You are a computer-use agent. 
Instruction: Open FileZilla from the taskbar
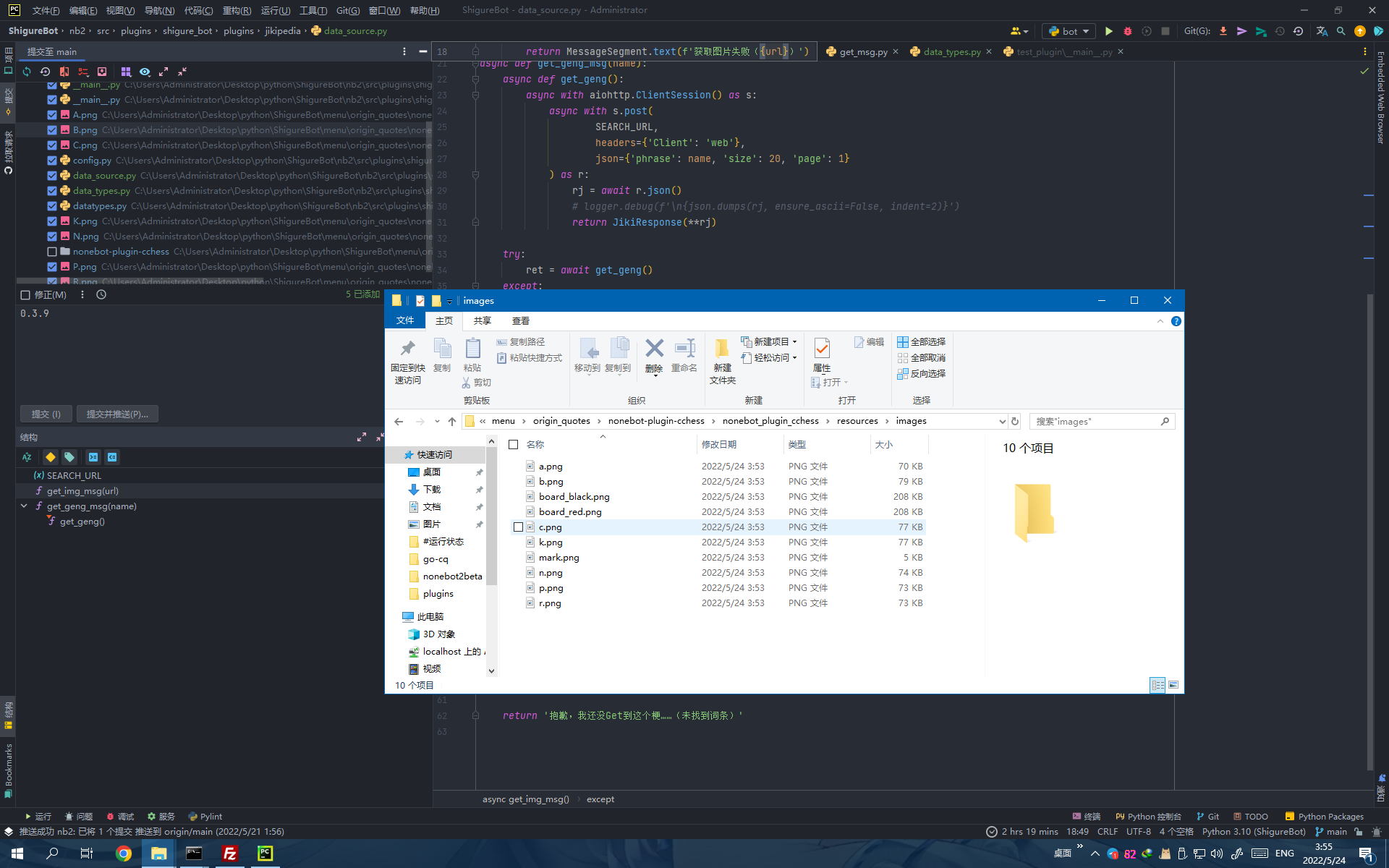pos(230,854)
